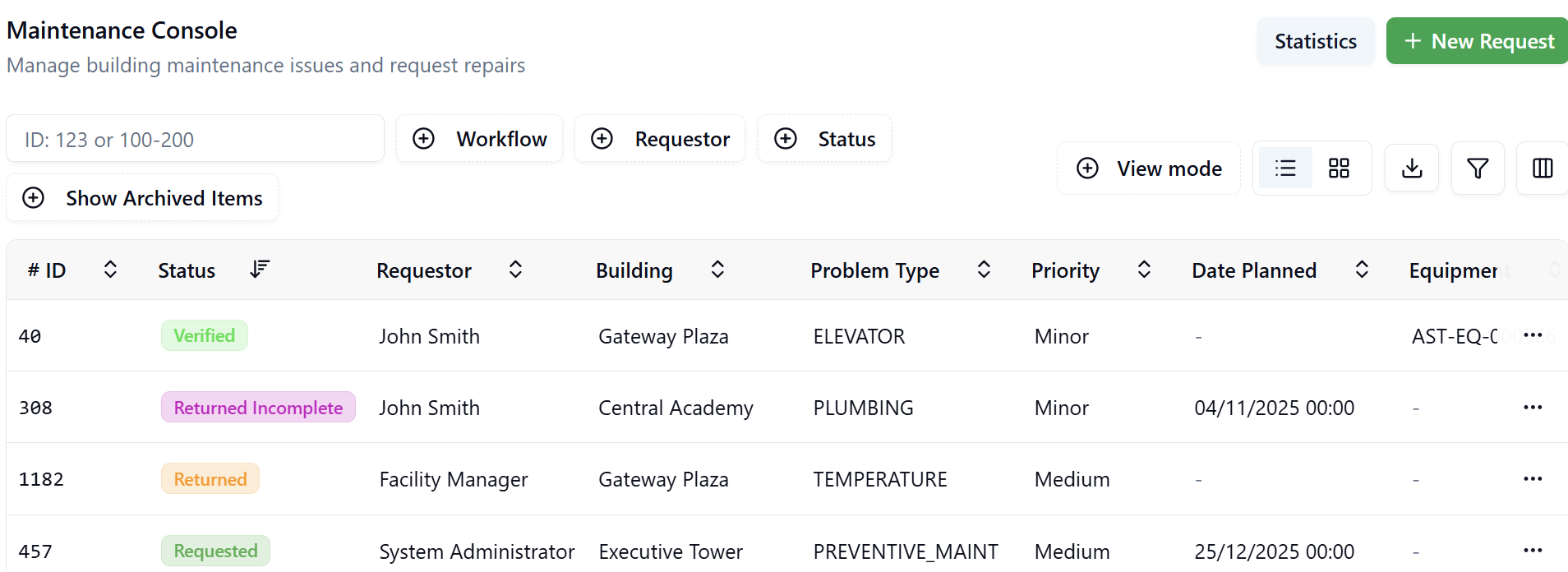This screenshot has width=1568, height=572.
Task: Open the Workflow filter
Action: coord(480,139)
